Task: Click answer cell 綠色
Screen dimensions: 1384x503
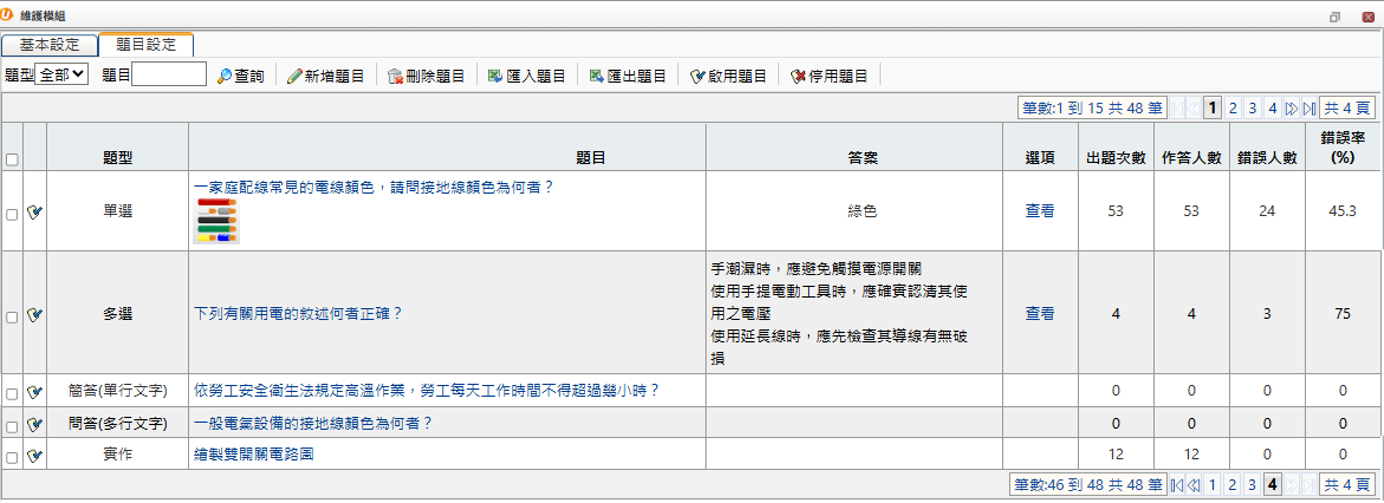Action: coord(862,211)
